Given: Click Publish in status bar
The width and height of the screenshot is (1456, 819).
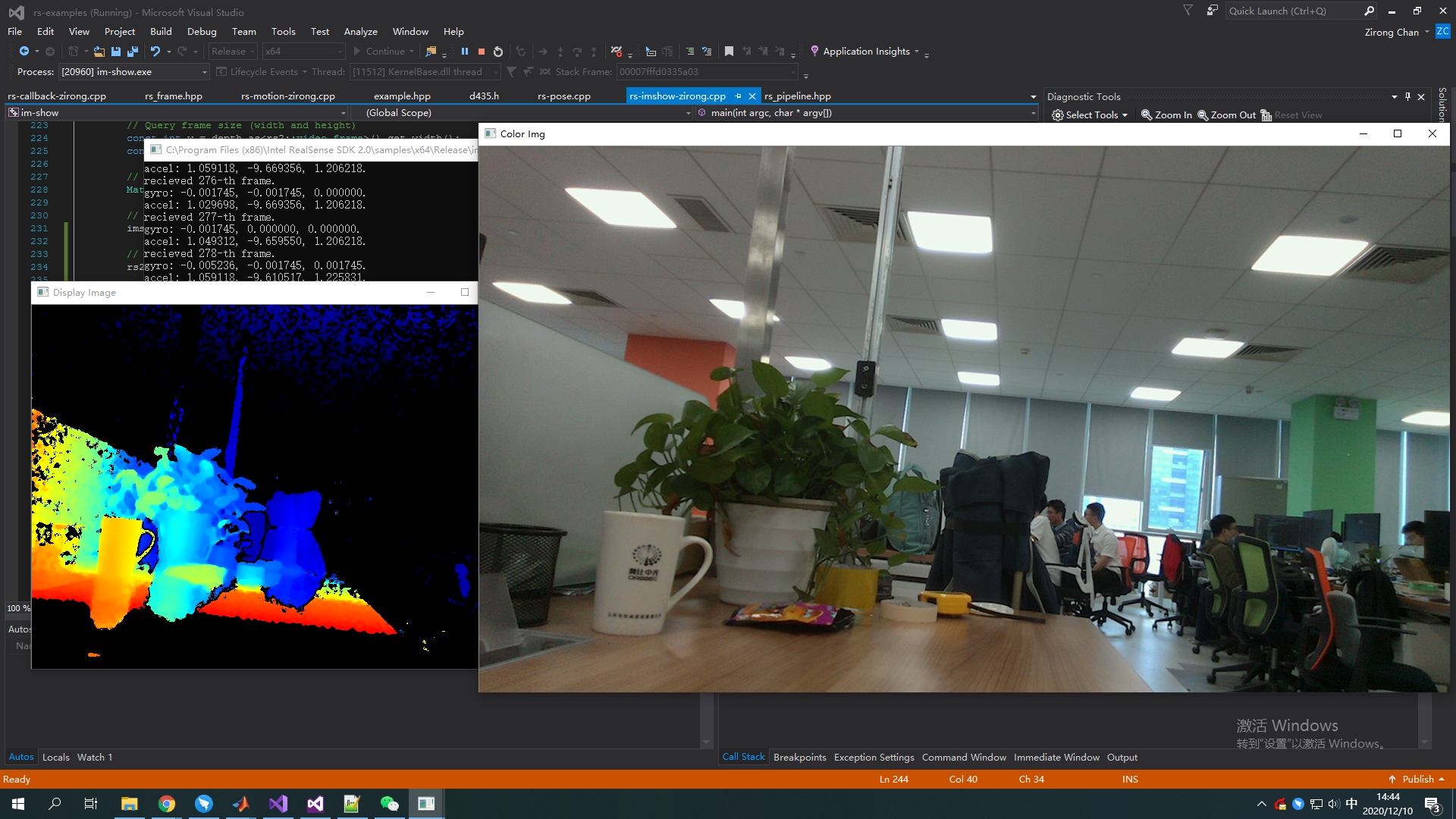Looking at the screenshot, I should pyautogui.click(x=1417, y=780).
